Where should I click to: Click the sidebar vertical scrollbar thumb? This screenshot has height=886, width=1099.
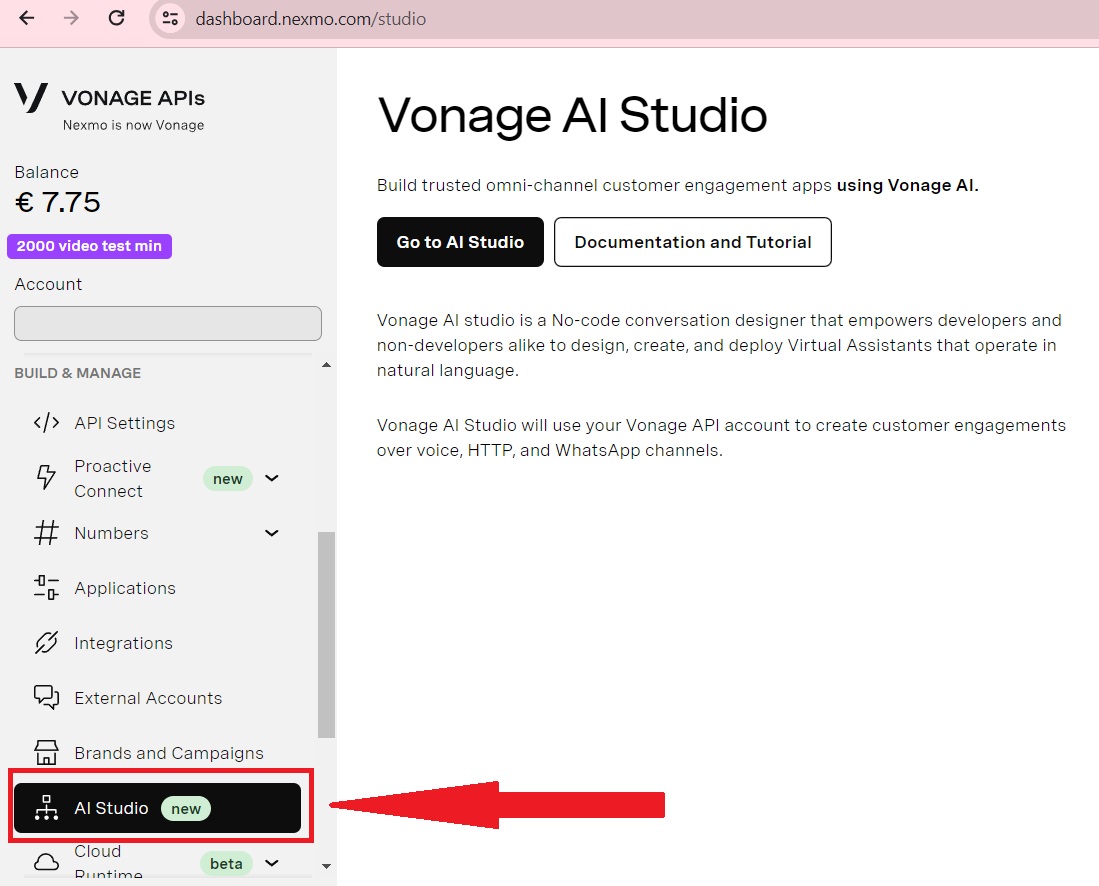click(x=326, y=634)
